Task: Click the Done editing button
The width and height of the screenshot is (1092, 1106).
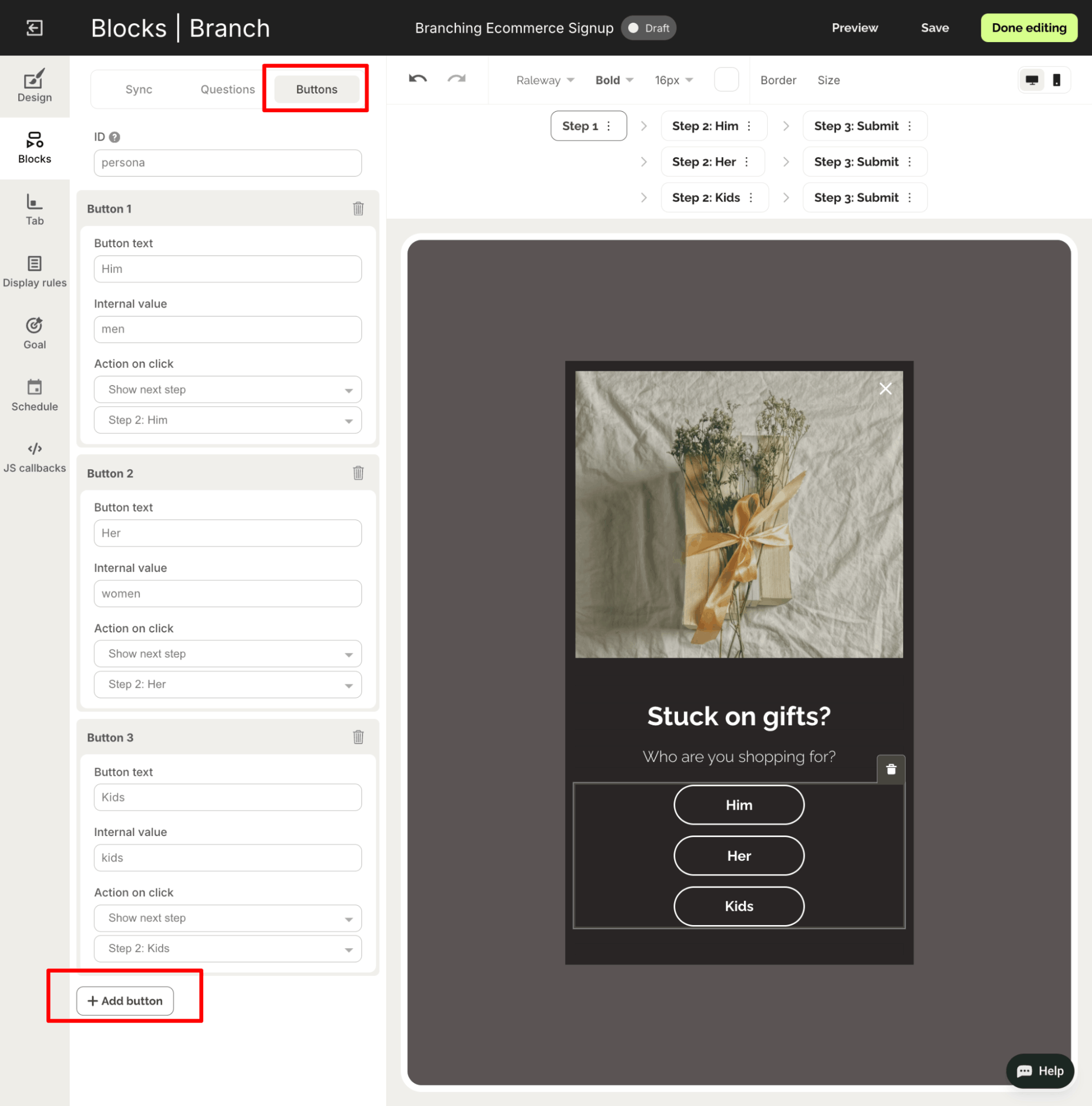Action: pos(1028,28)
